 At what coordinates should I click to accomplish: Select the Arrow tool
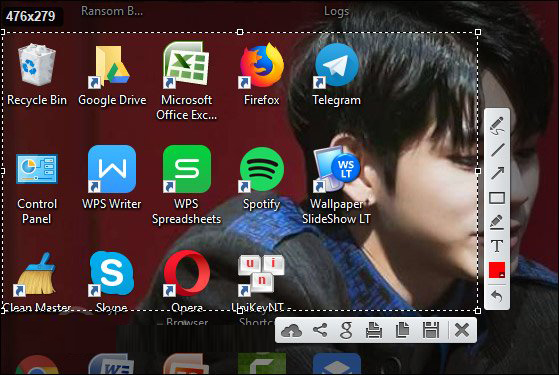pyautogui.click(x=497, y=173)
